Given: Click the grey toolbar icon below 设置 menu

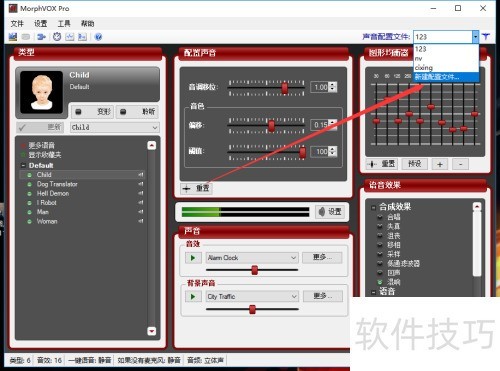Looking at the screenshot, I should pyautogui.click(x=26, y=37).
